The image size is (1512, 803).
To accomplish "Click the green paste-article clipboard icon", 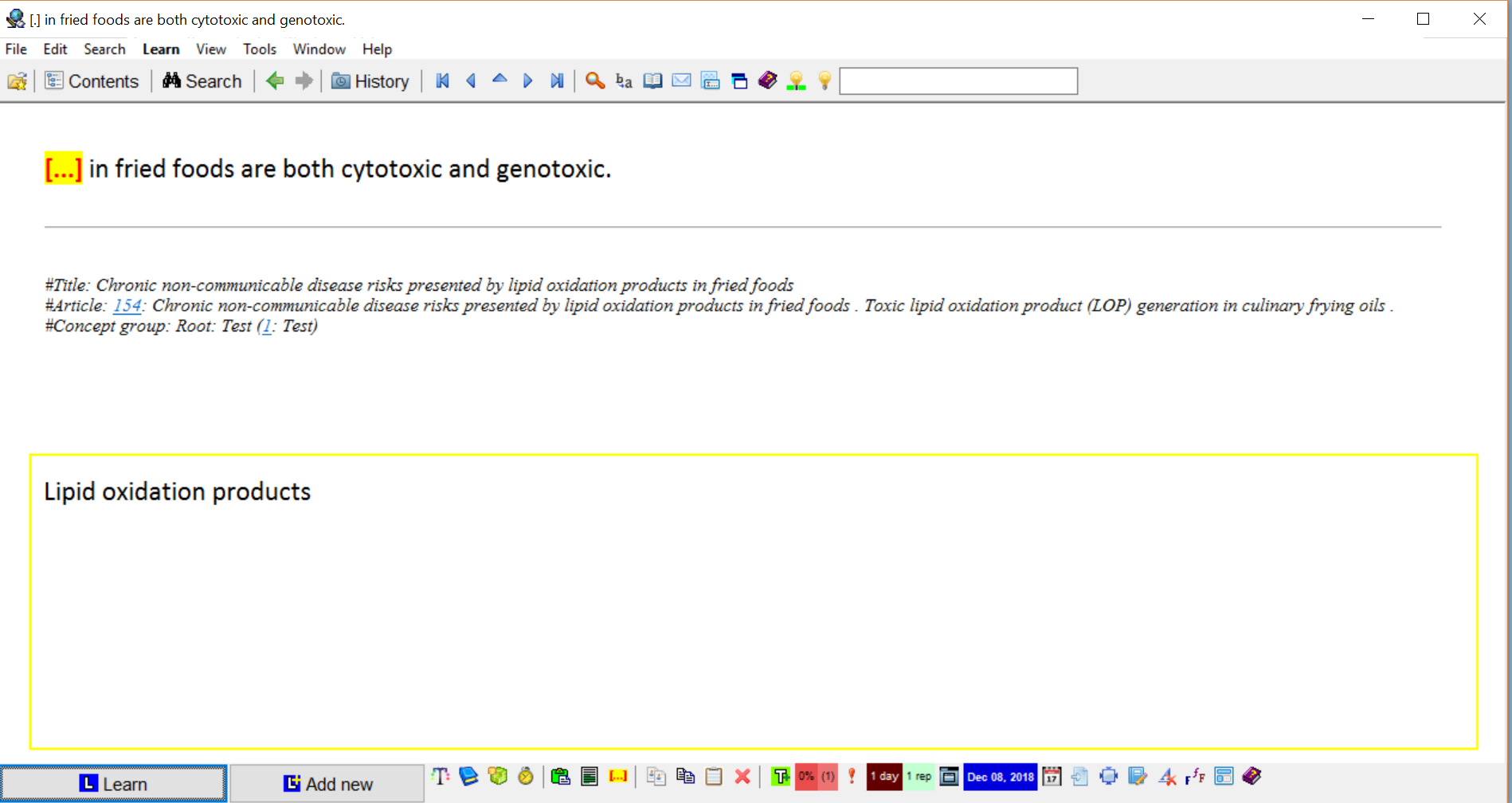I will tap(561, 776).
